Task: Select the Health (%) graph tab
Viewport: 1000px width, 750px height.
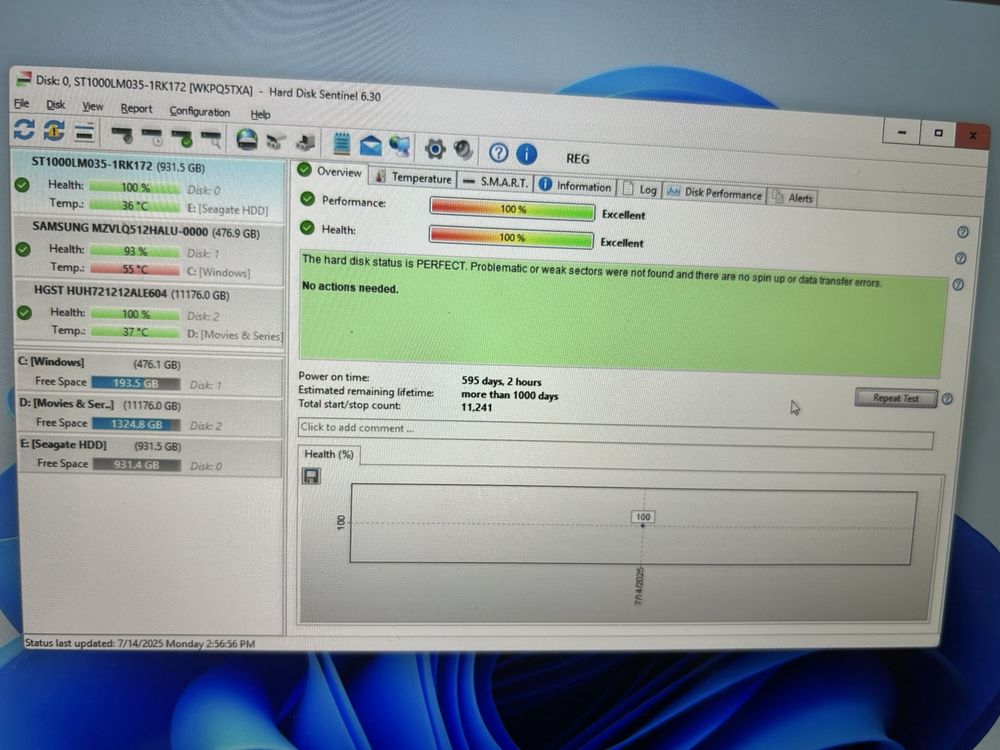Action: (x=328, y=454)
